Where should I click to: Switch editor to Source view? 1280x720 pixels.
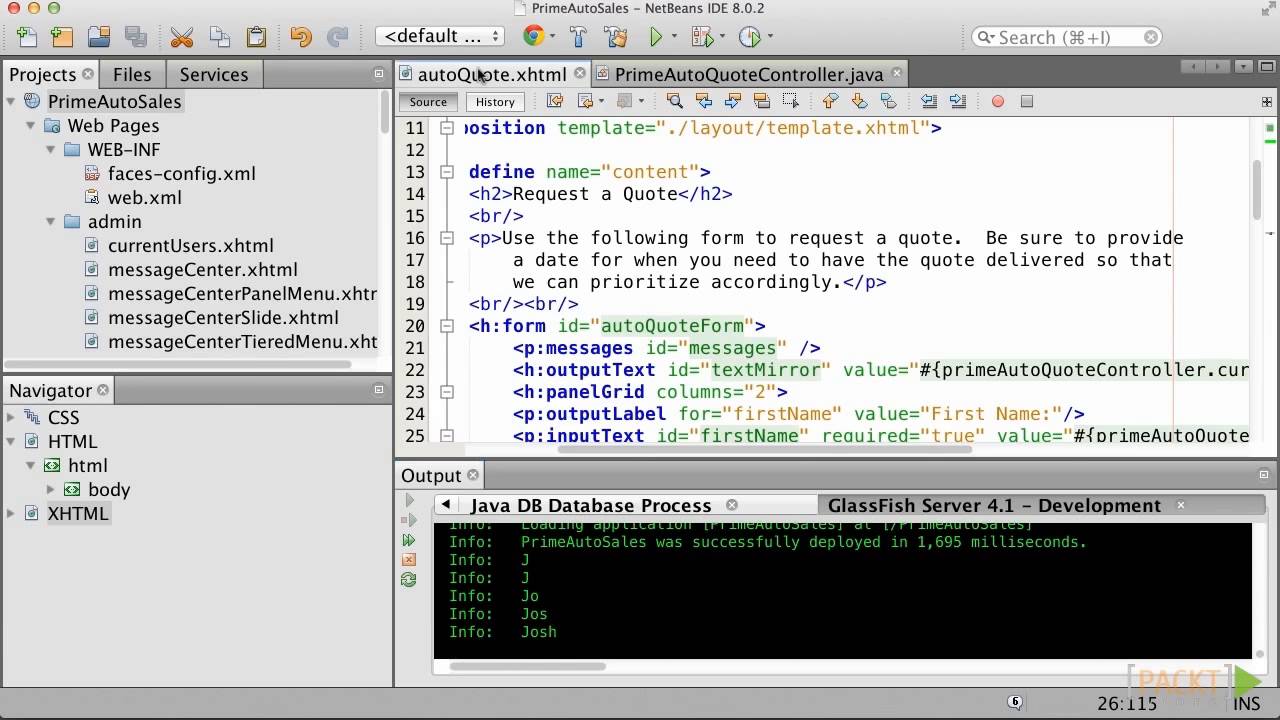pos(428,101)
